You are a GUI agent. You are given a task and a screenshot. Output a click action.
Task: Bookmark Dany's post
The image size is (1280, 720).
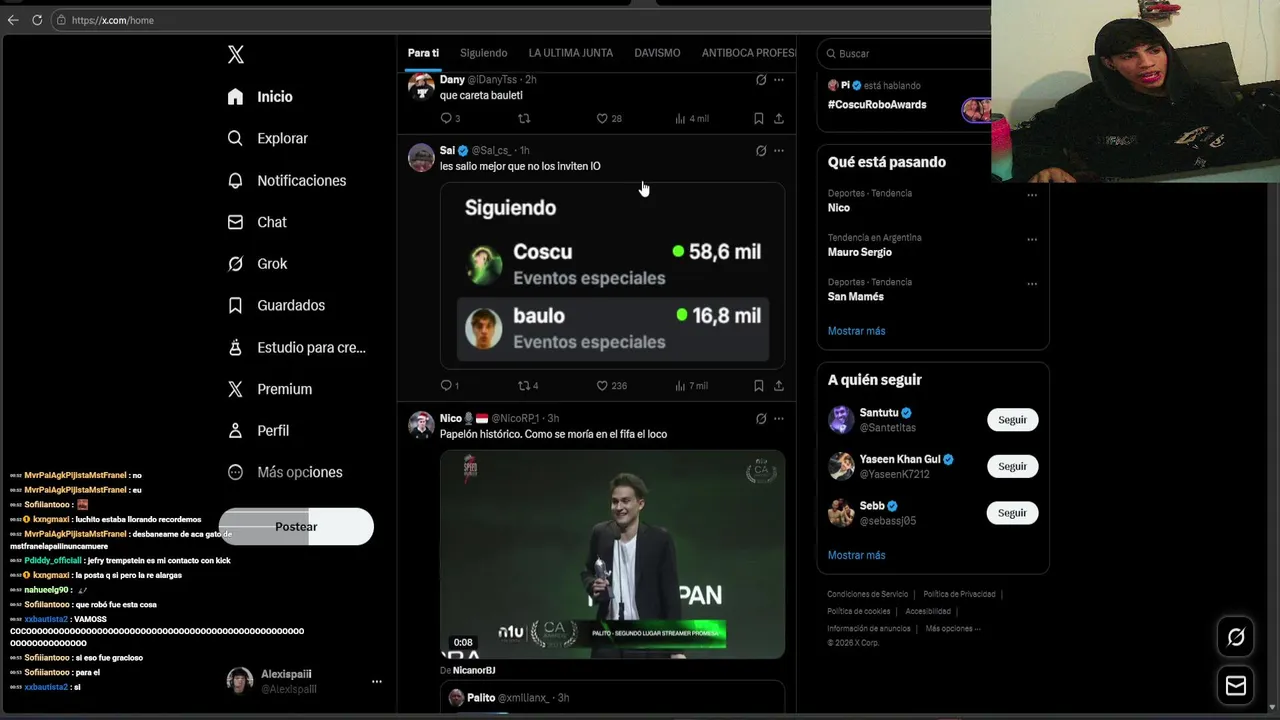pos(758,118)
